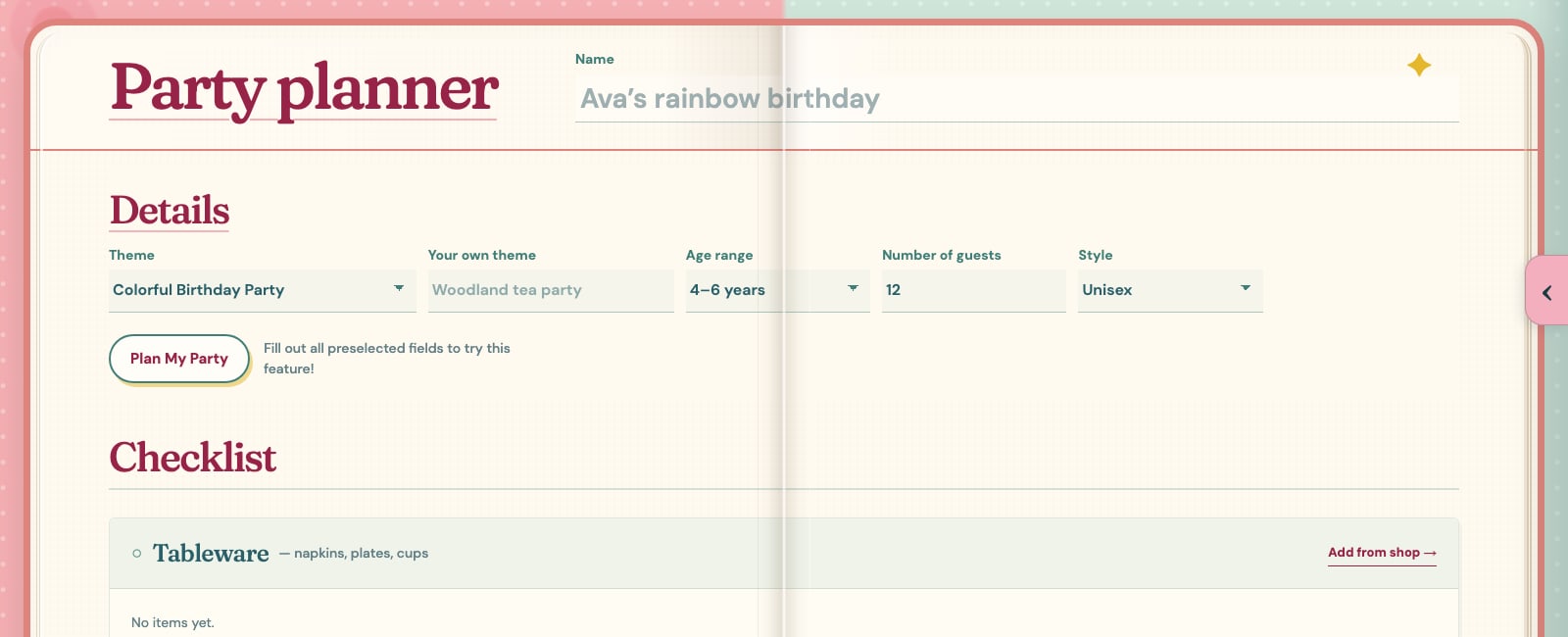Click the Your own theme field
Image resolution: width=1568 pixels, height=637 pixels.
pos(551,290)
